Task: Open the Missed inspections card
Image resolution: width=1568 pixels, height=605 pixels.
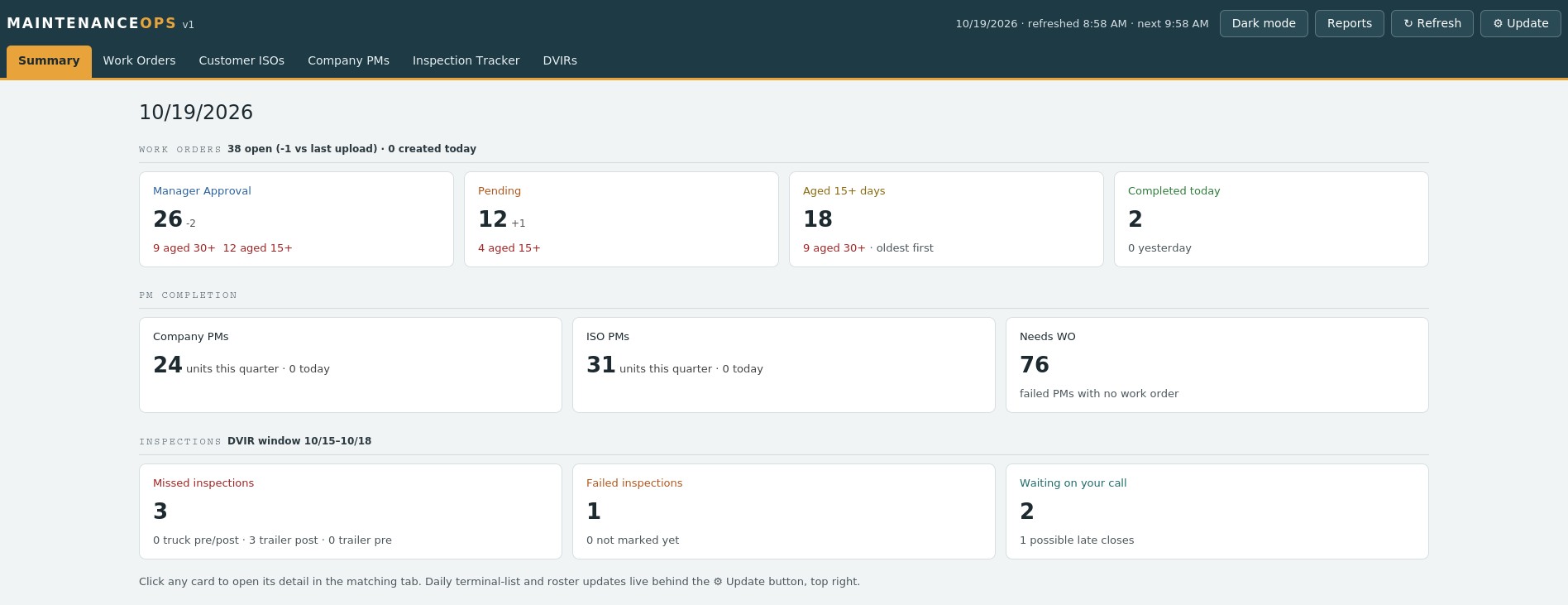Action: pos(351,511)
